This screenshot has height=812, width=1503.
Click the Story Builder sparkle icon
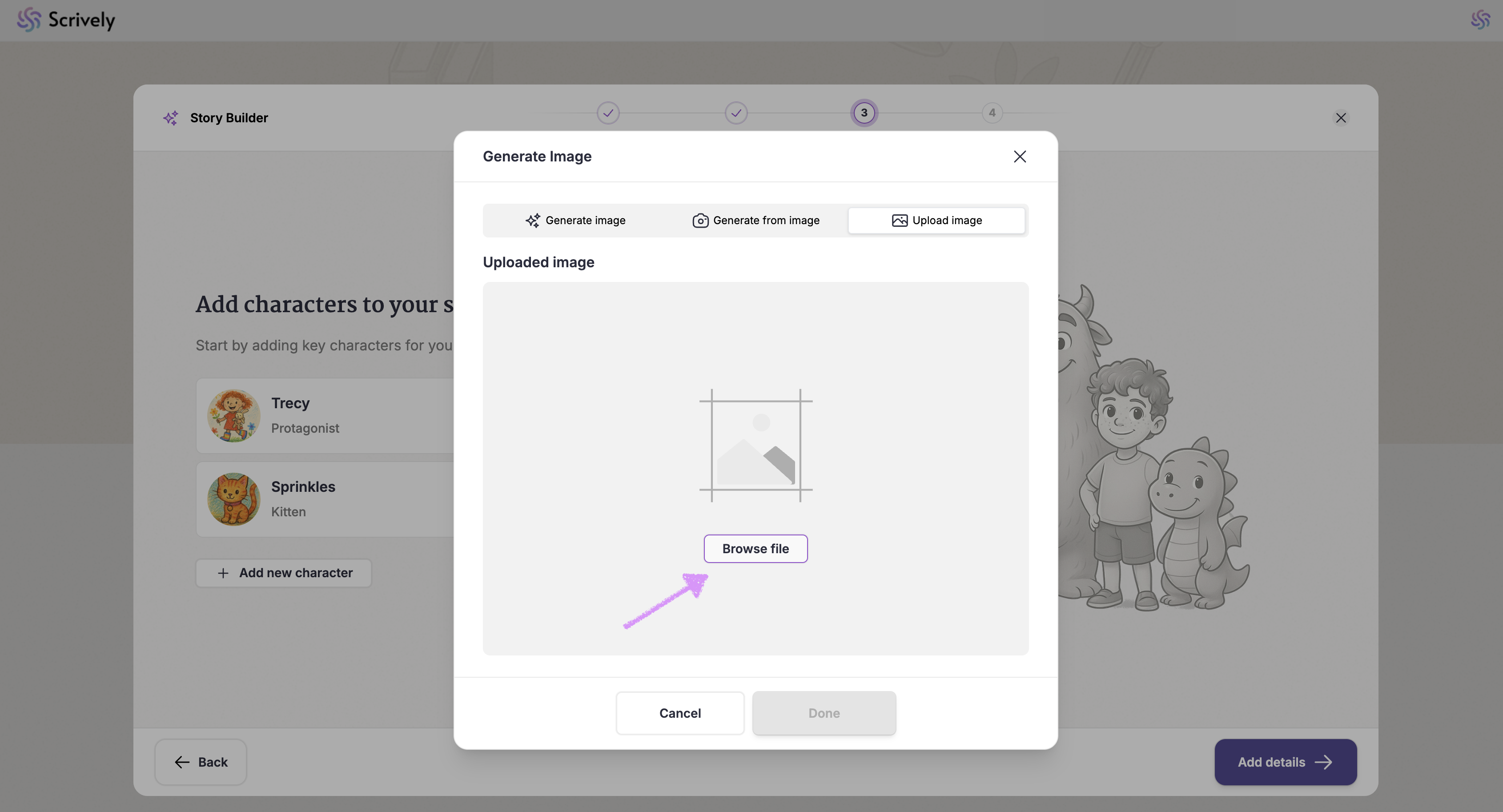[x=170, y=118]
